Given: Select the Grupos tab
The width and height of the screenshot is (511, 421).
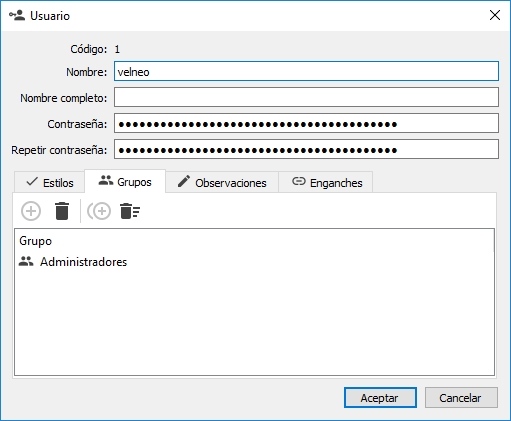Looking at the screenshot, I should pyautogui.click(x=125, y=182).
